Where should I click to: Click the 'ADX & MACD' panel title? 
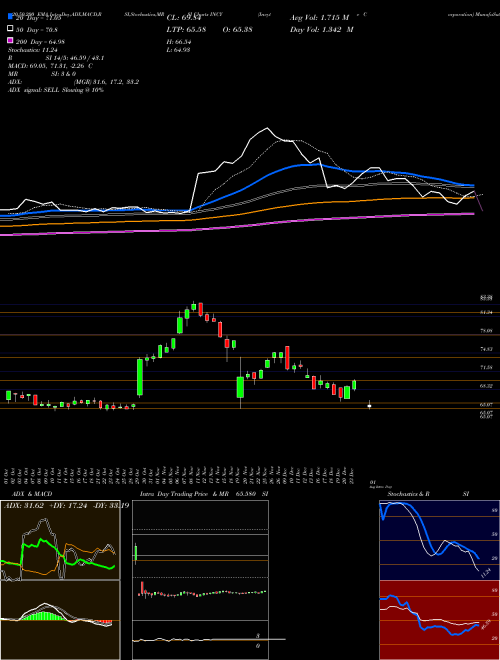tap(30, 494)
